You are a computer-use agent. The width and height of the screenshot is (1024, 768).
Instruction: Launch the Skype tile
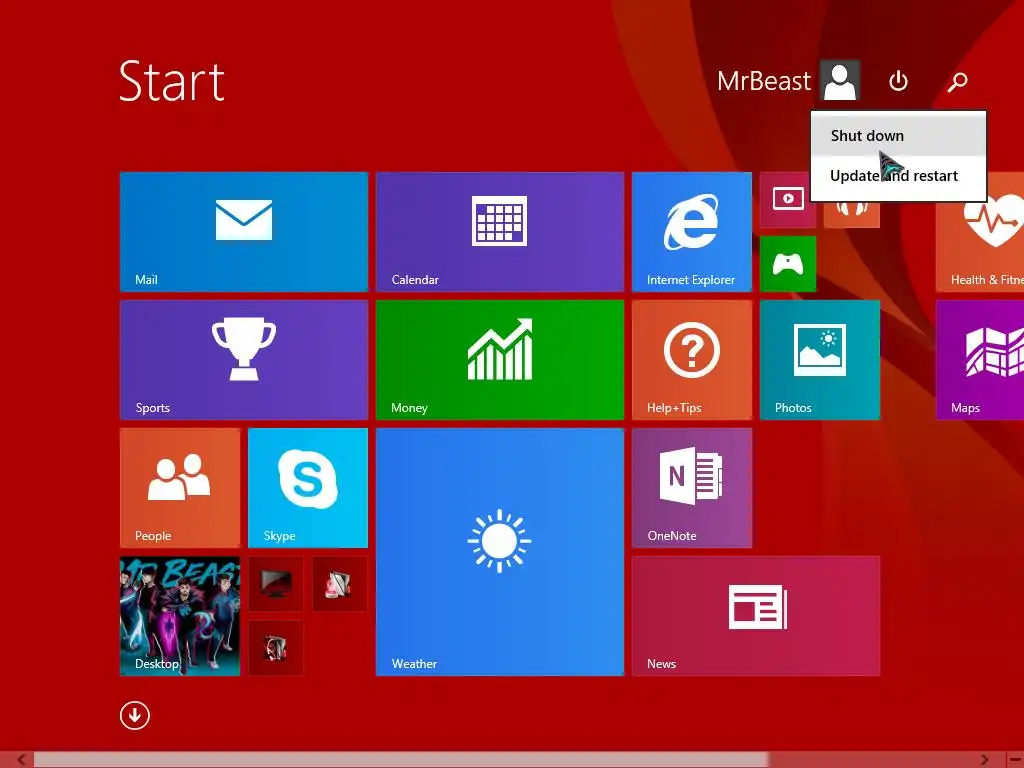308,488
